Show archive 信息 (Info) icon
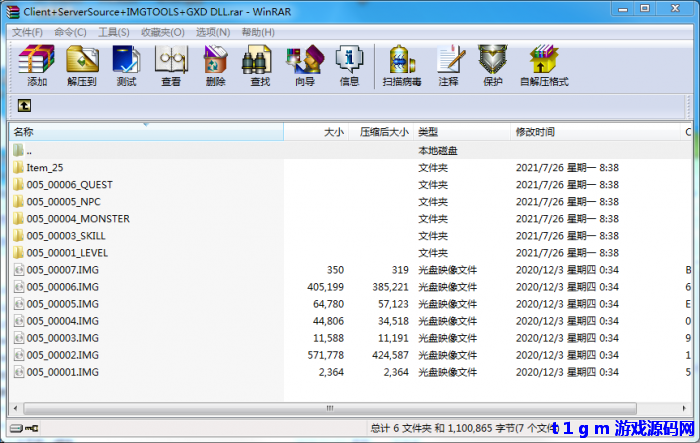The image size is (700, 443). [349, 66]
